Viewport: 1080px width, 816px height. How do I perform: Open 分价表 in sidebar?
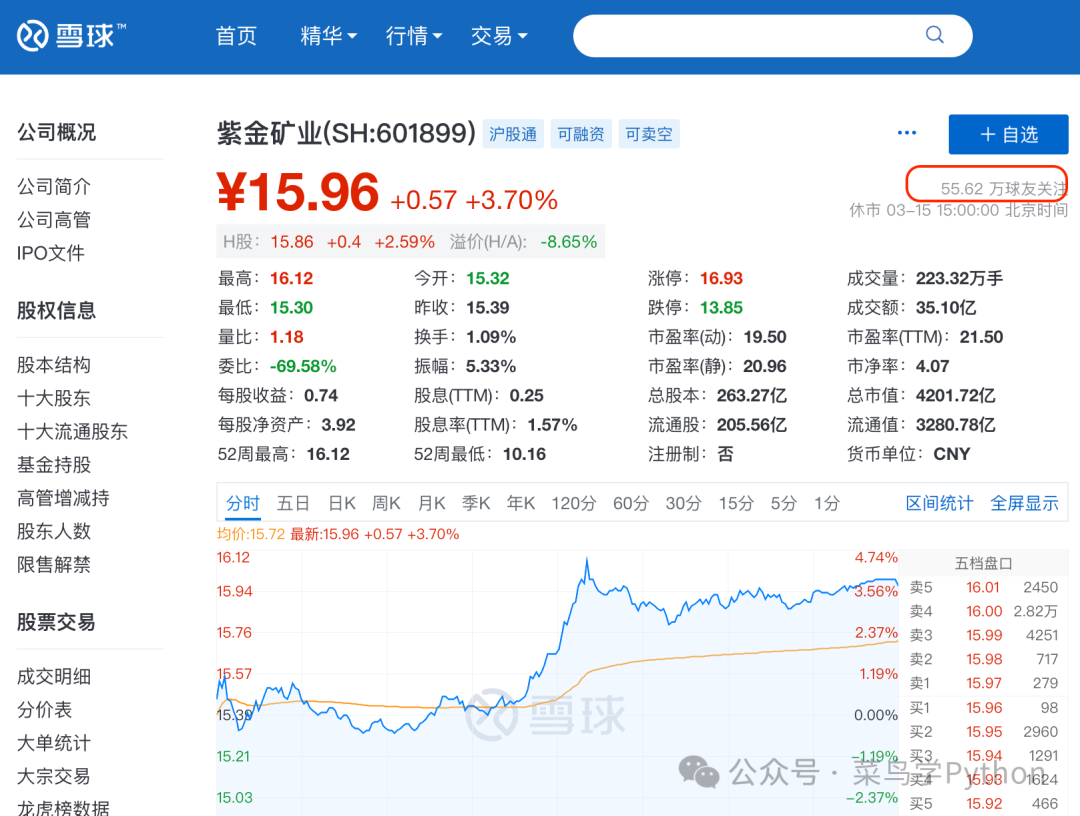(44, 710)
